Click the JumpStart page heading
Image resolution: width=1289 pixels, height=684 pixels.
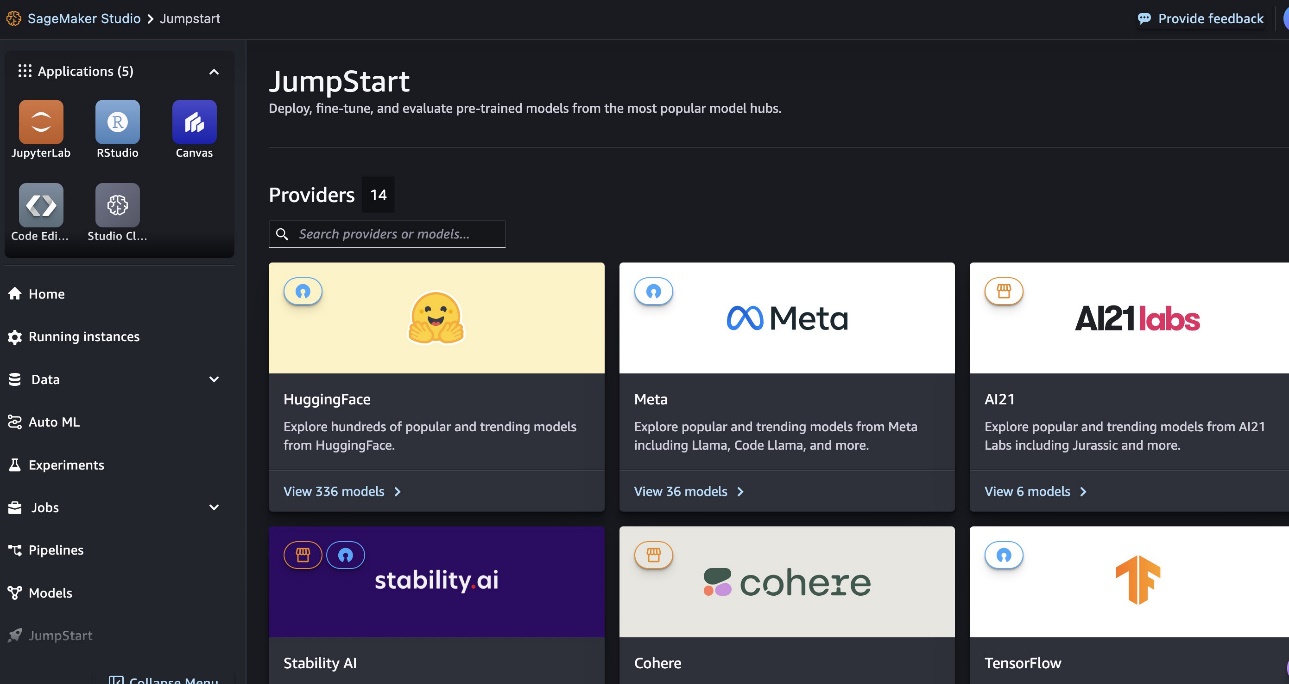point(340,82)
